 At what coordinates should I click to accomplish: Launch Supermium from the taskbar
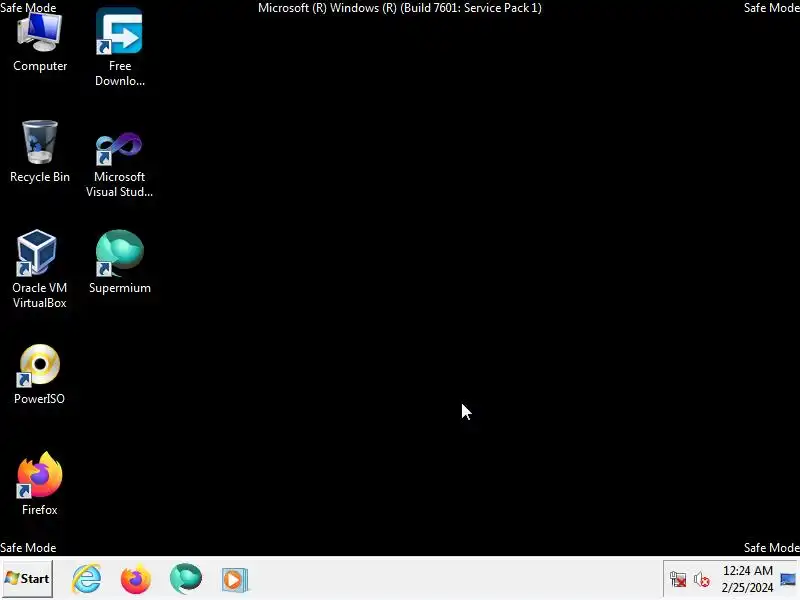pyautogui.click(x=185, y=579)
